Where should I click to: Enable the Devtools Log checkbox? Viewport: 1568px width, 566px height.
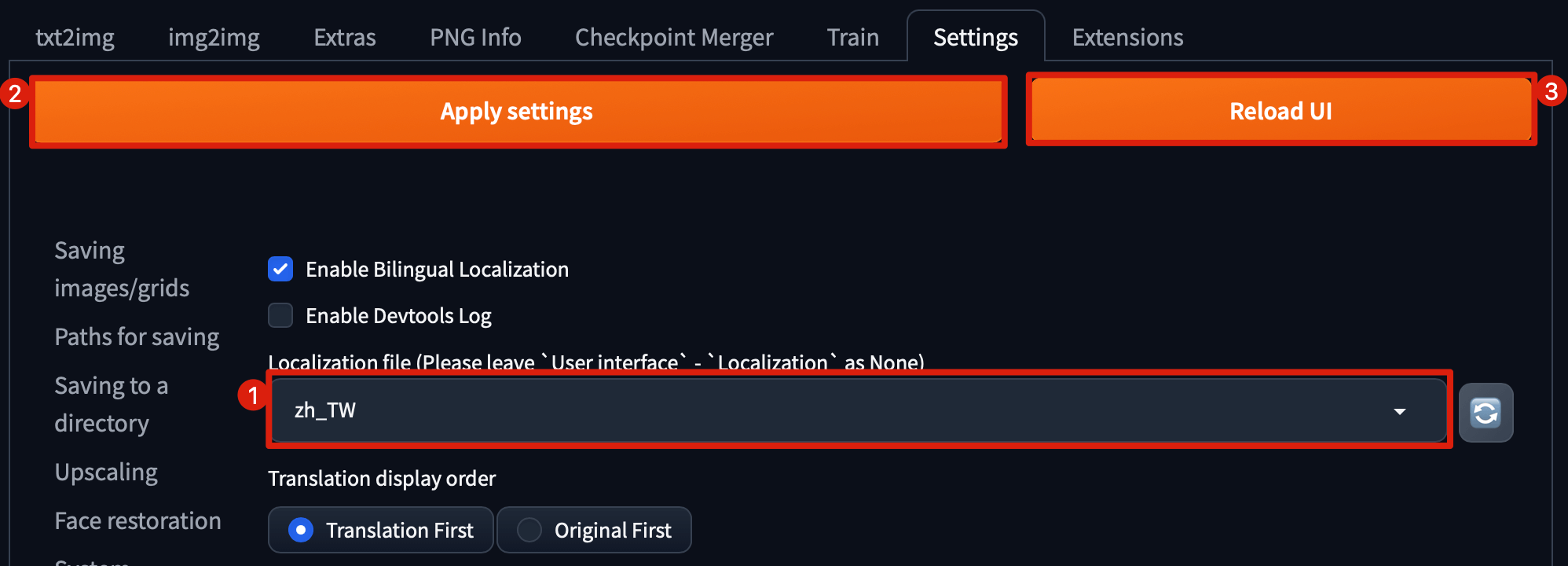click(x=280, y=315)
